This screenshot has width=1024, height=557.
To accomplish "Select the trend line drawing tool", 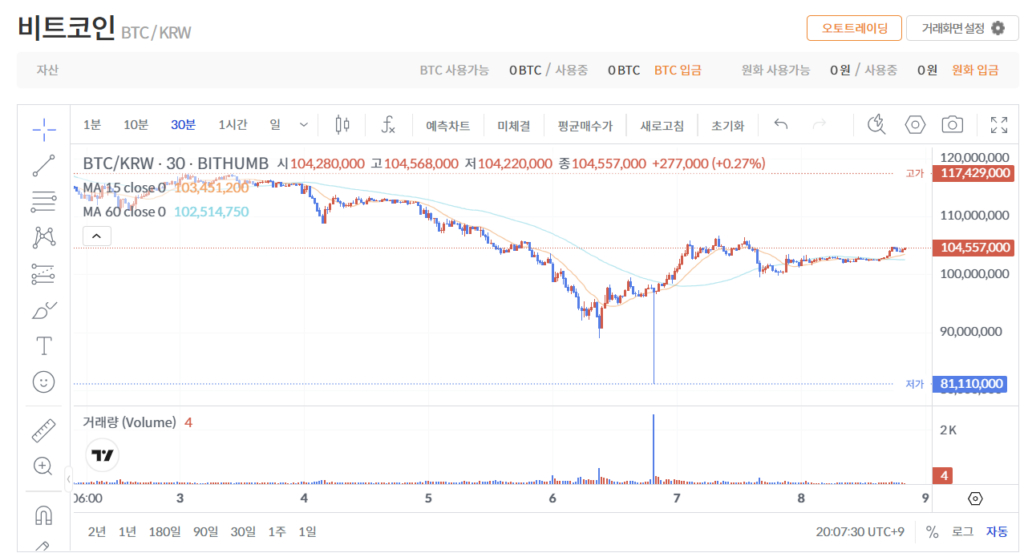I will pyautogui.click(x=44, y=166).
